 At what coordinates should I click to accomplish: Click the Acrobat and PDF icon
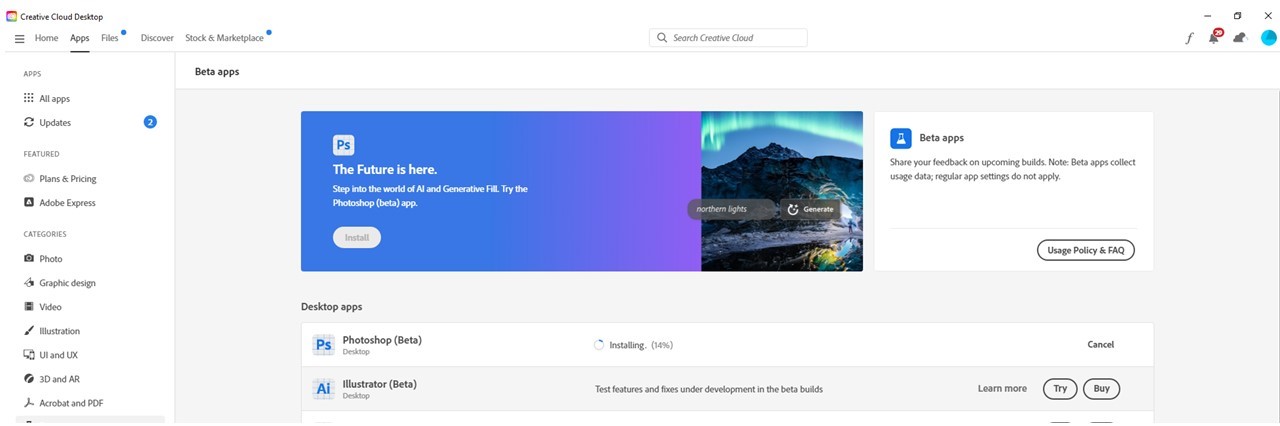coord(29,403)
